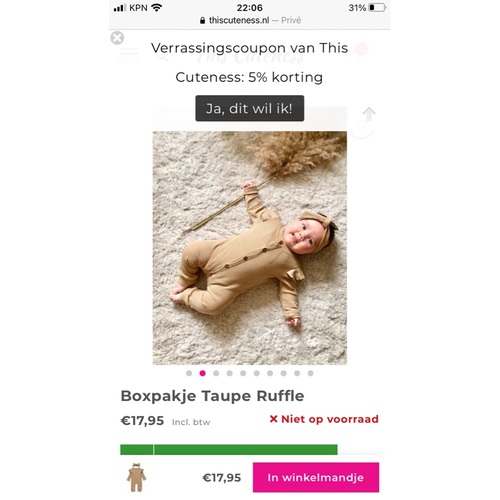Image resolution: width=500 pixels, height=500 pixels.
Task: Select the sixth carousel dot
Action: [x=256, y=373]
